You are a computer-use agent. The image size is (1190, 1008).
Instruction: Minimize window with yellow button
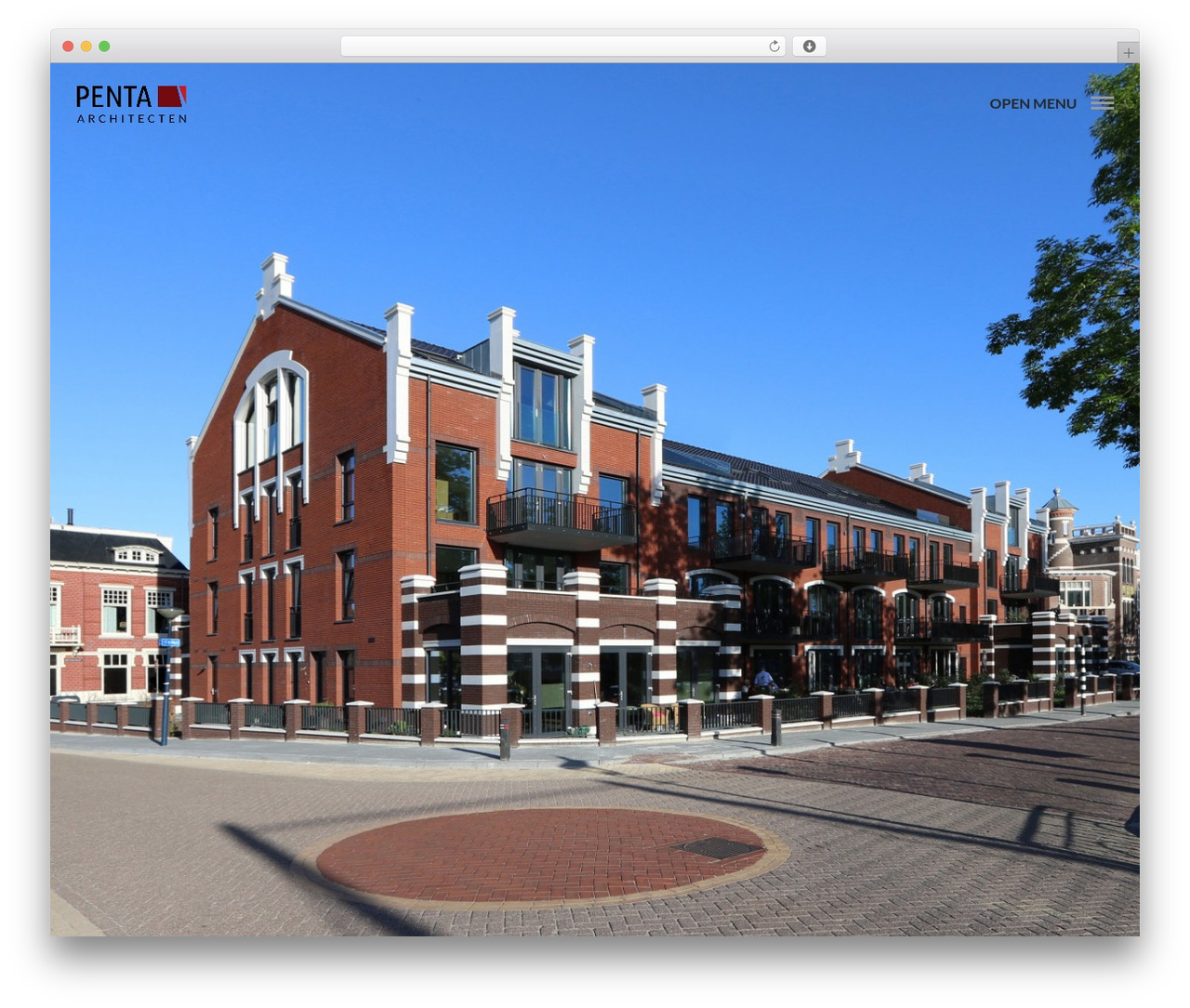click(86, 46)
